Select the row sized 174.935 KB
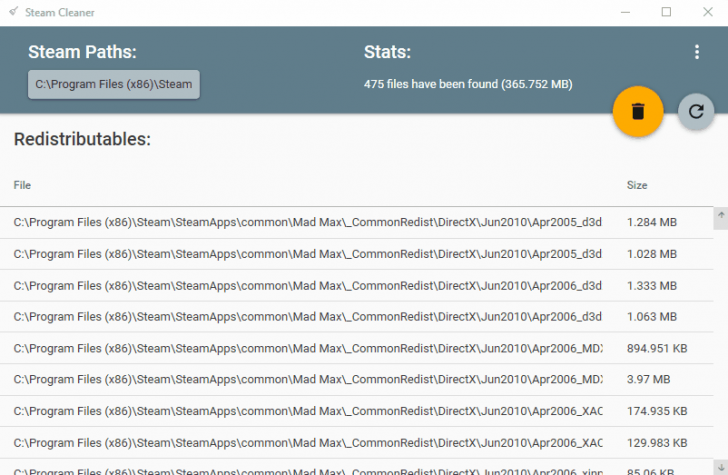Image resolution: width=728 pixels, height=475 pixels. pyautogui.click(x=357, y=411)
